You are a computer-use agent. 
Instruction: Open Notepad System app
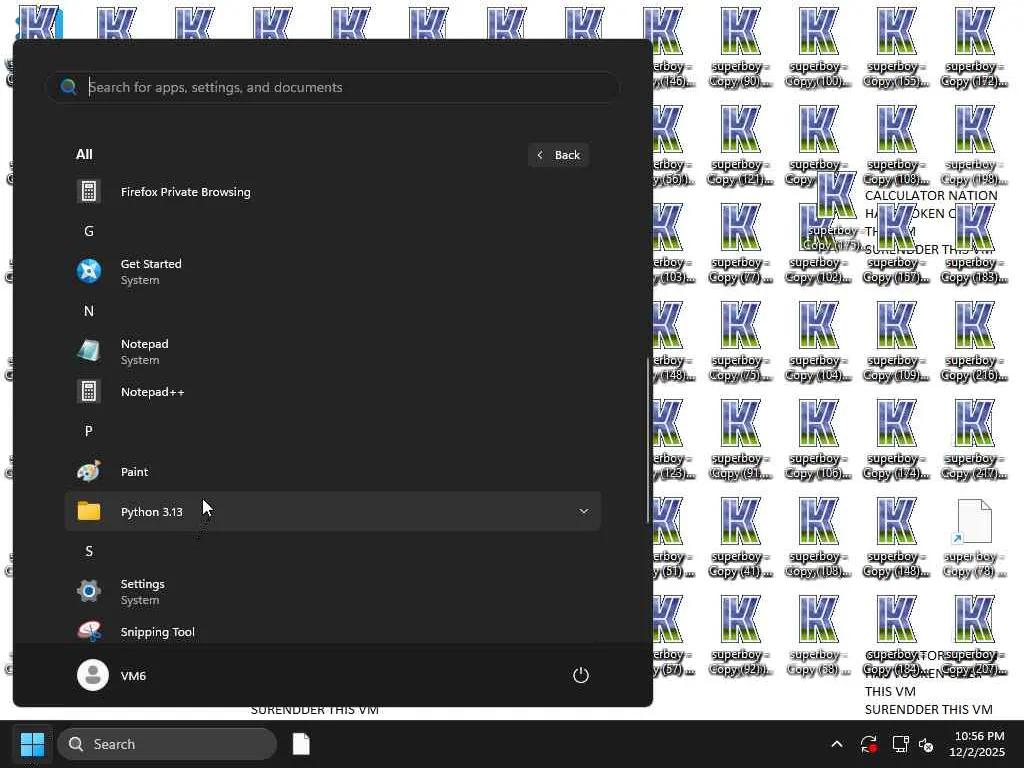[x=332, y=351]
